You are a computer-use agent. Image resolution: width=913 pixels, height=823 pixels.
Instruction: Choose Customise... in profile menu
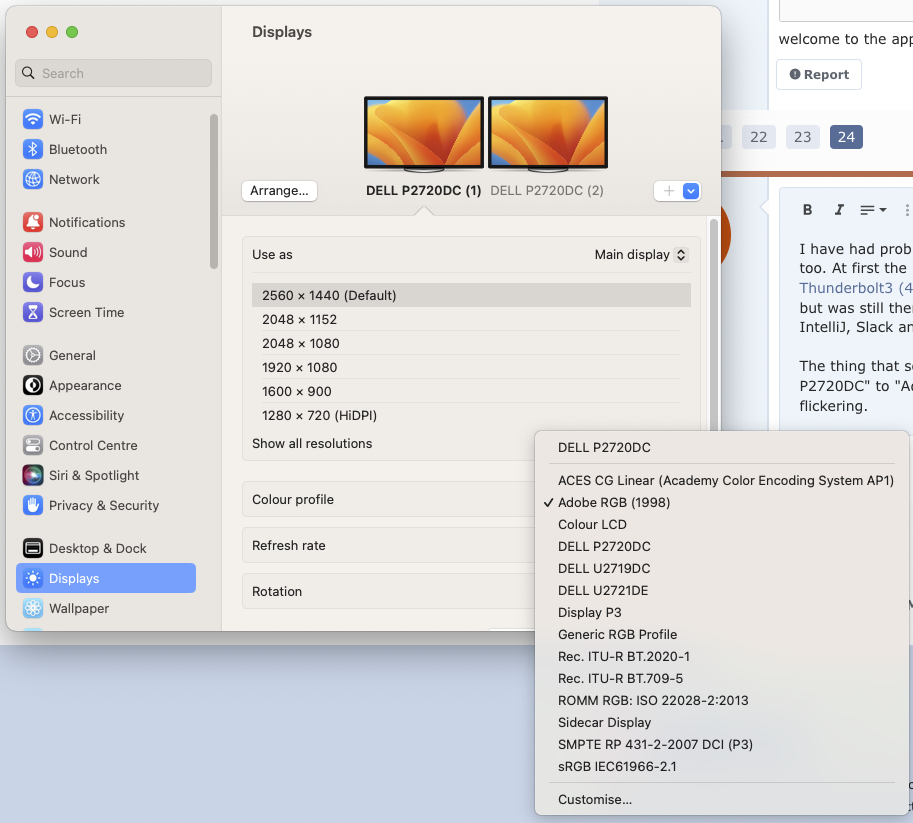(x=721, y=800)
